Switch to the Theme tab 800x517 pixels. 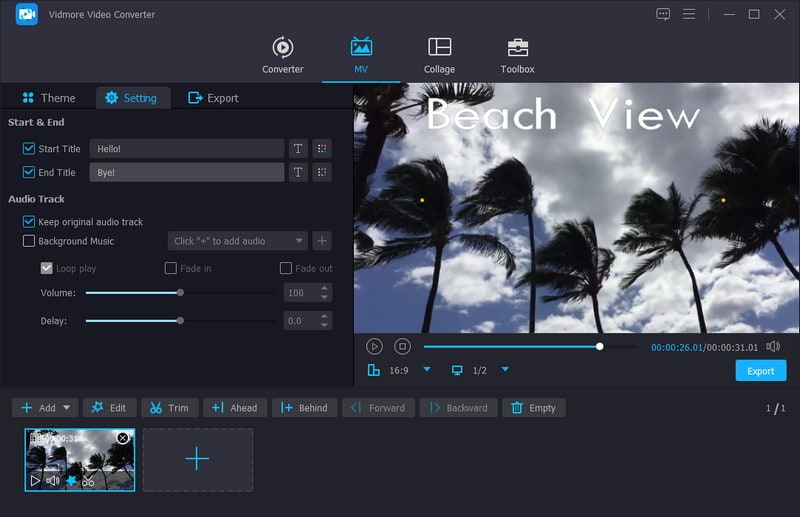click(x=48, y=98)
